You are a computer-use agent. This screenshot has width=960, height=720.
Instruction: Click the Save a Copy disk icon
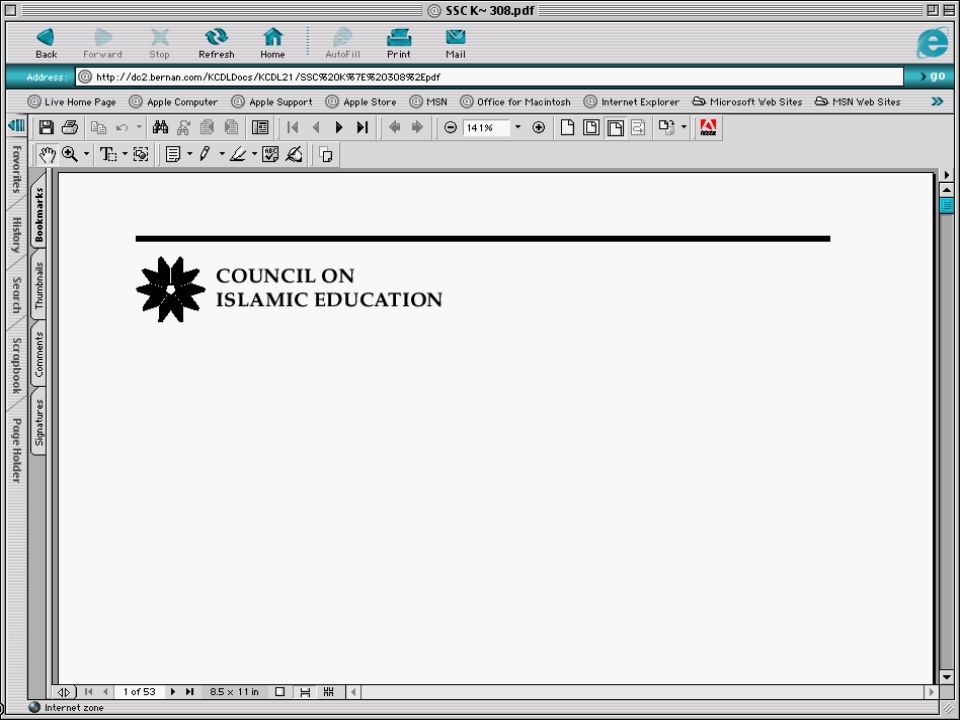pyautogui.click(x=46, y=127)
